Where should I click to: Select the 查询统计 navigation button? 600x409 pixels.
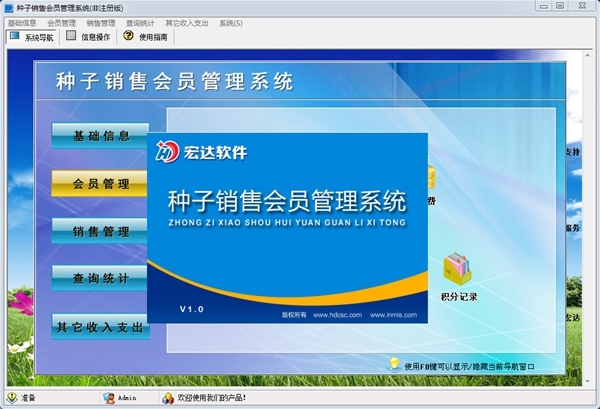pos(99,278)
